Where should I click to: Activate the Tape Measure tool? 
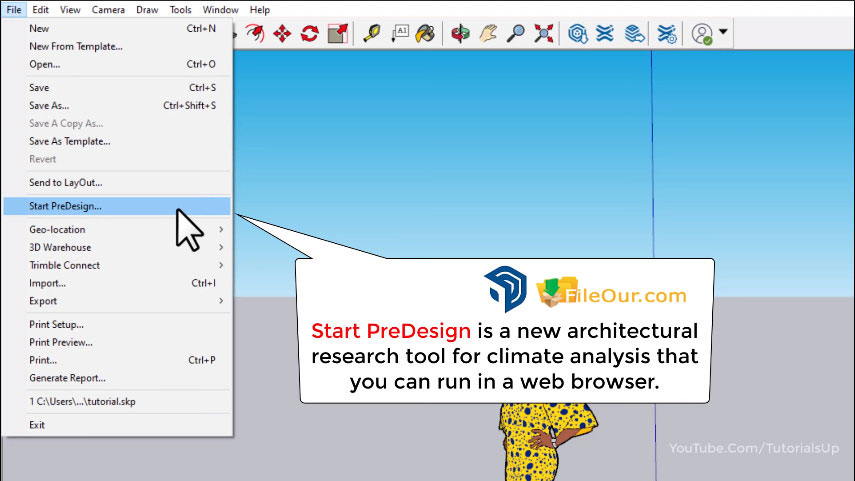tap(372, 34)
